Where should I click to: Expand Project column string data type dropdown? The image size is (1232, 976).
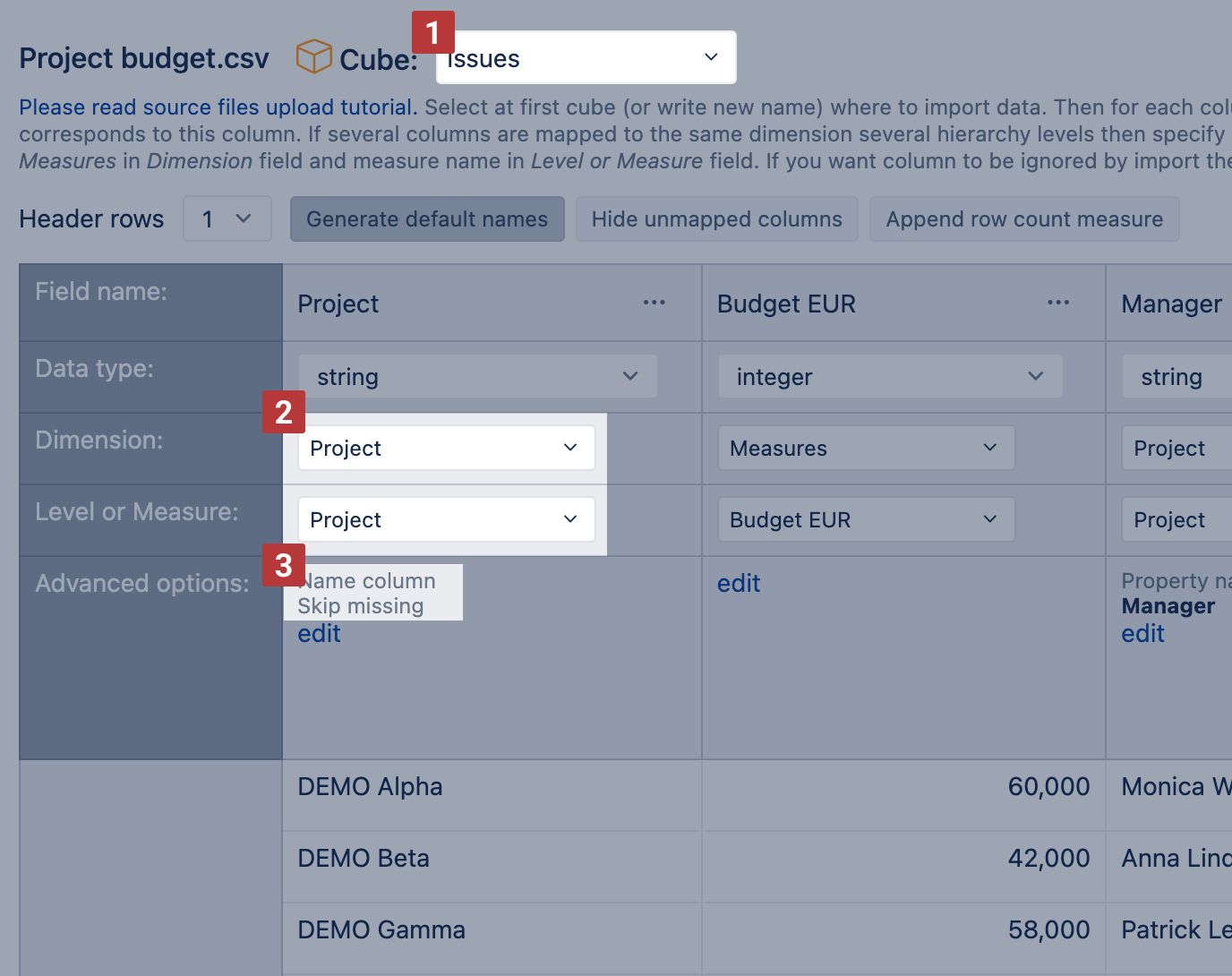[477, 376]
